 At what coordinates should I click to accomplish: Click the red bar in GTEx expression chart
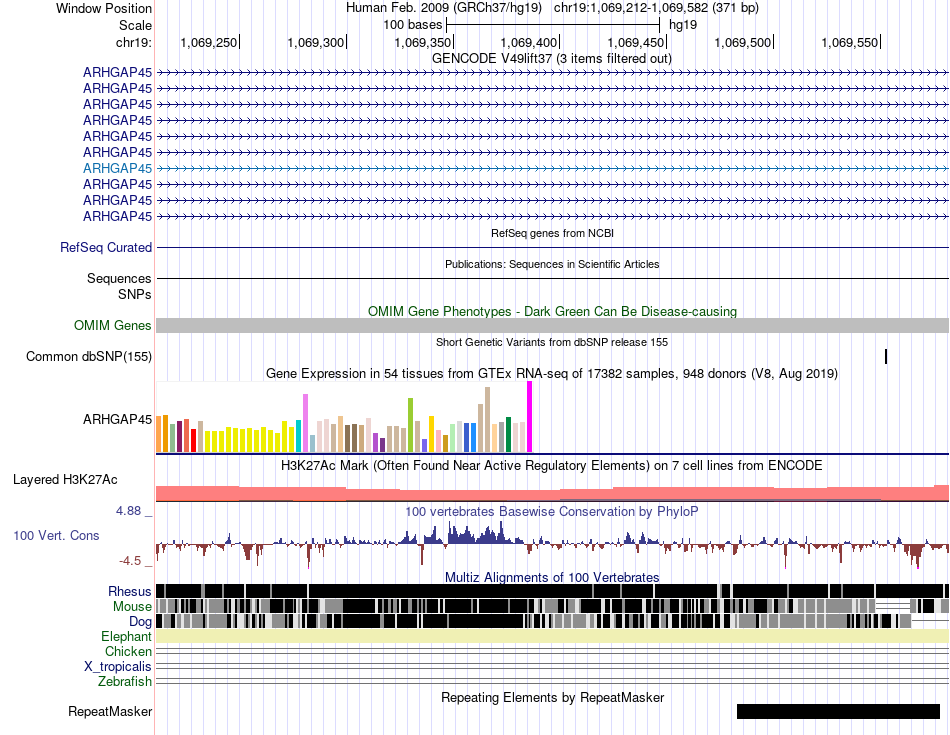(x=193, y=441)
